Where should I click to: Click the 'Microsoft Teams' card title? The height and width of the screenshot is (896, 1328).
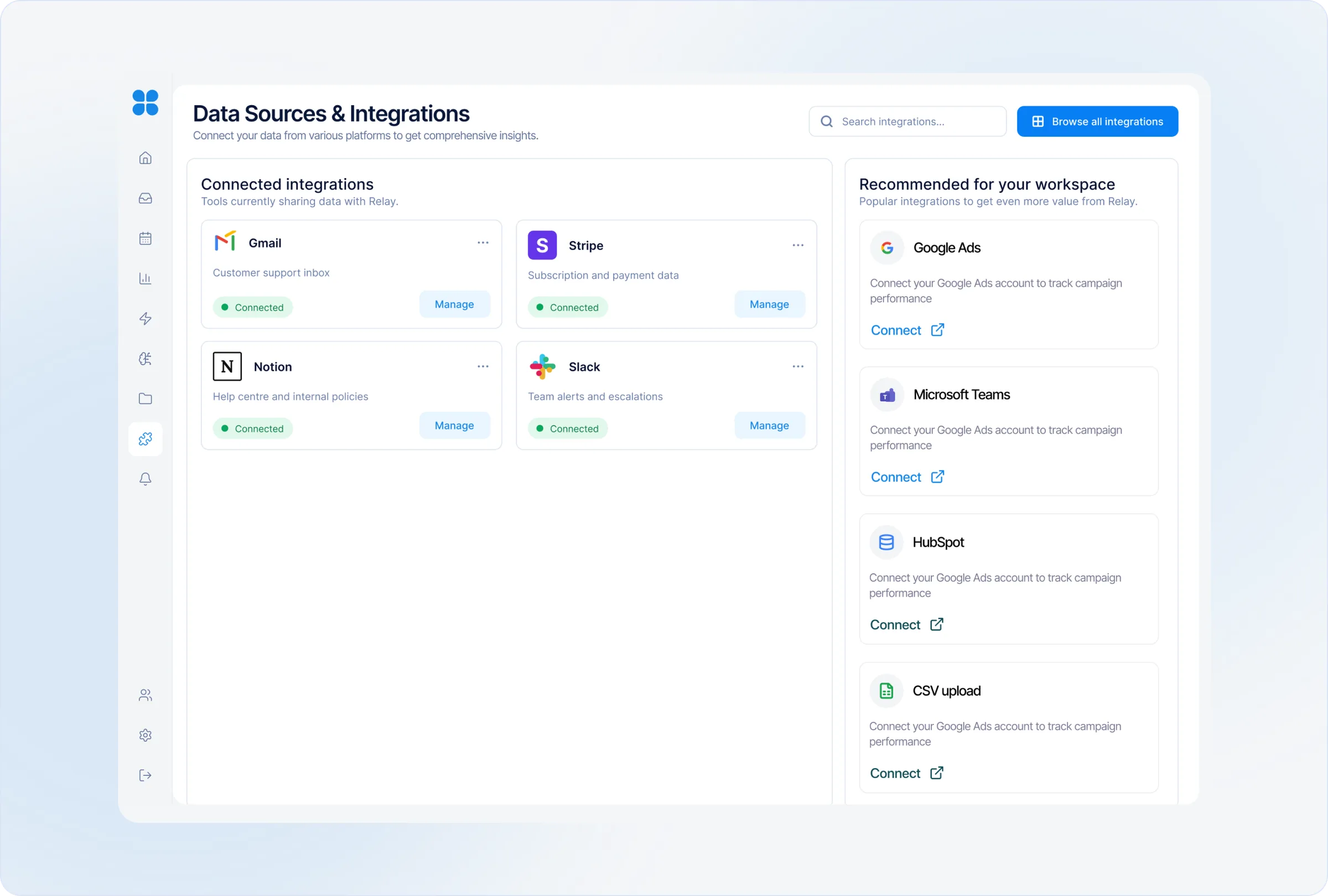pyautogui.click(x=961, y=394)
